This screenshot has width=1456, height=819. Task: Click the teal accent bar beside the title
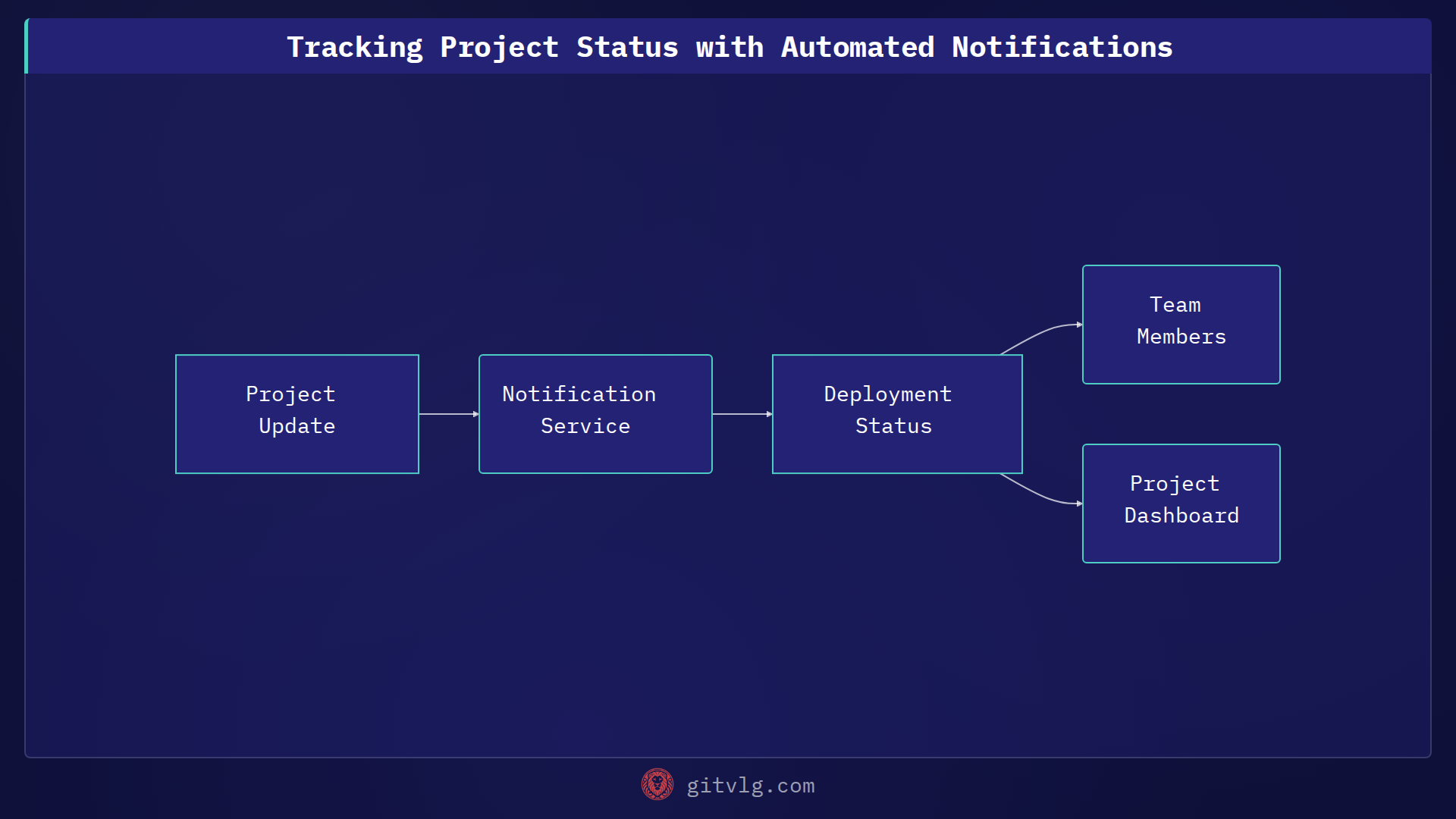(26, 45)
